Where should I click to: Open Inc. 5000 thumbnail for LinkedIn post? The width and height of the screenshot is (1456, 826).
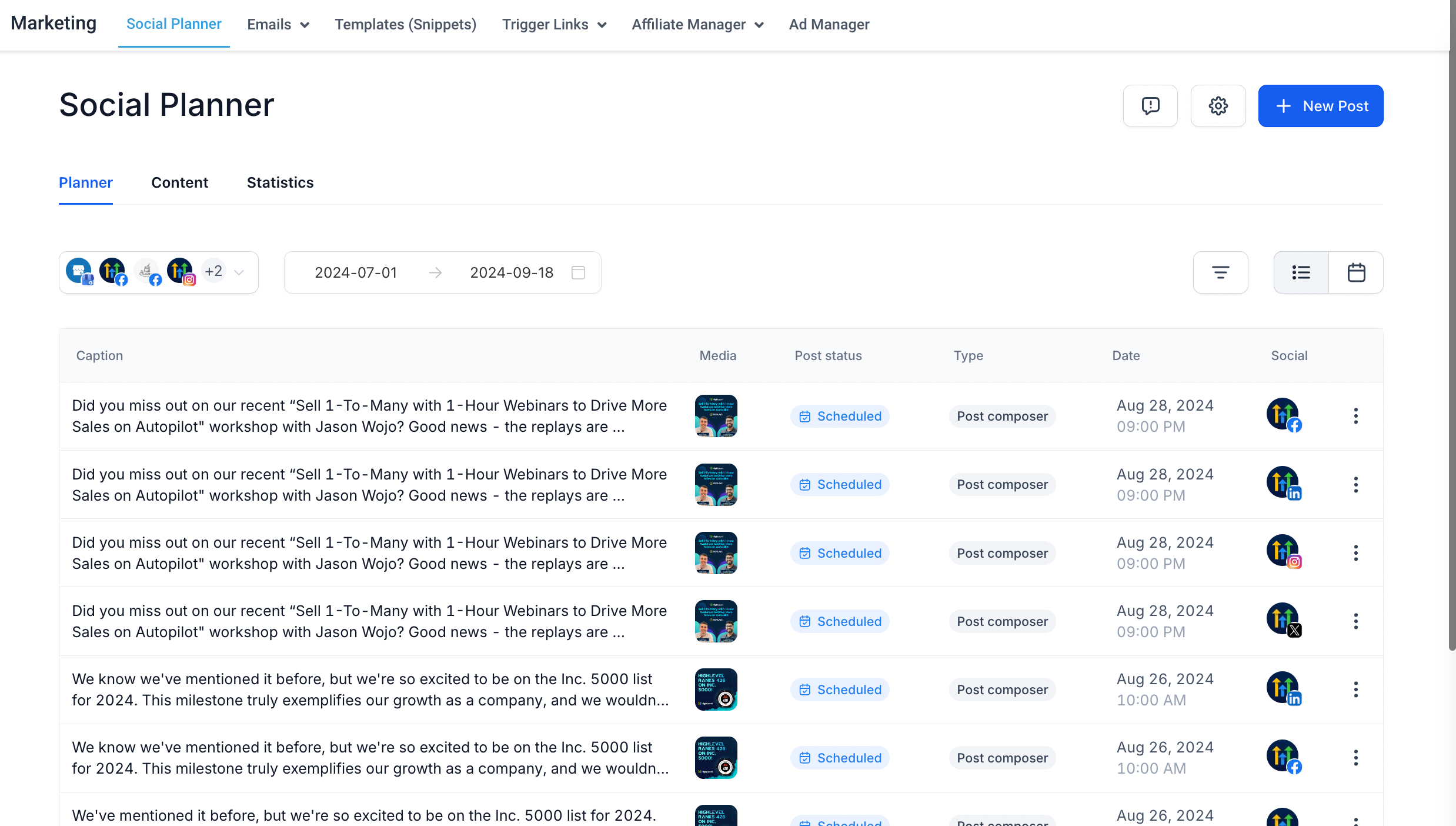click(716, 690)
